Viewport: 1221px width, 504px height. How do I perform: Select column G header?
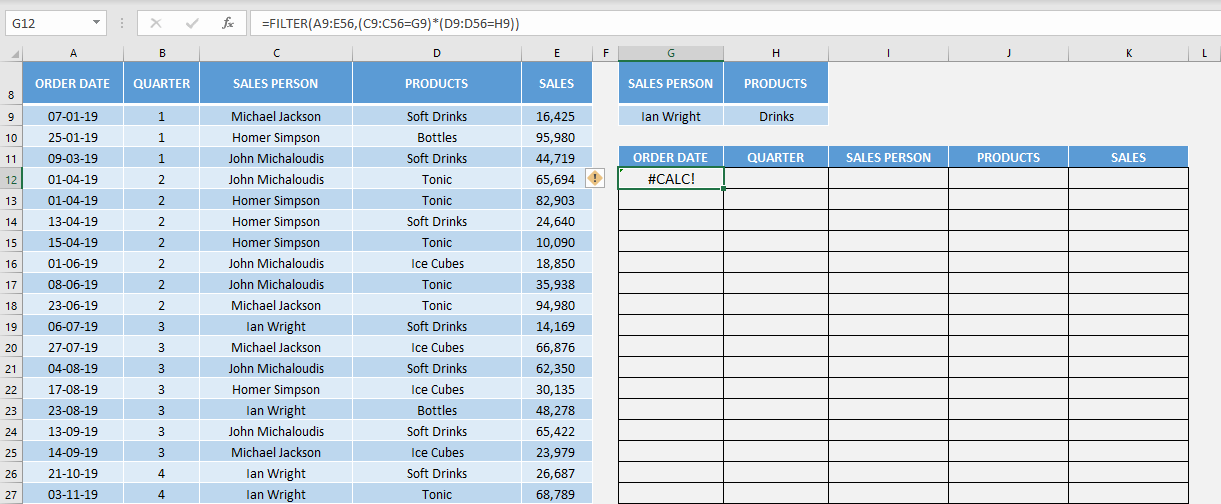(x=671, y=53)
